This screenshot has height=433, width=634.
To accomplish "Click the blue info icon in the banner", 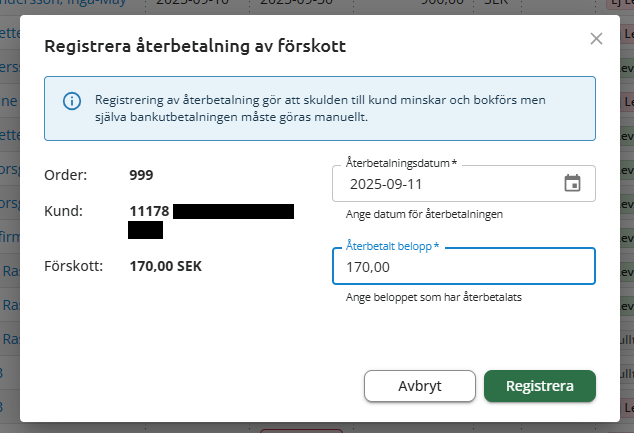I will pyautogui.click(x=71, y=101).
